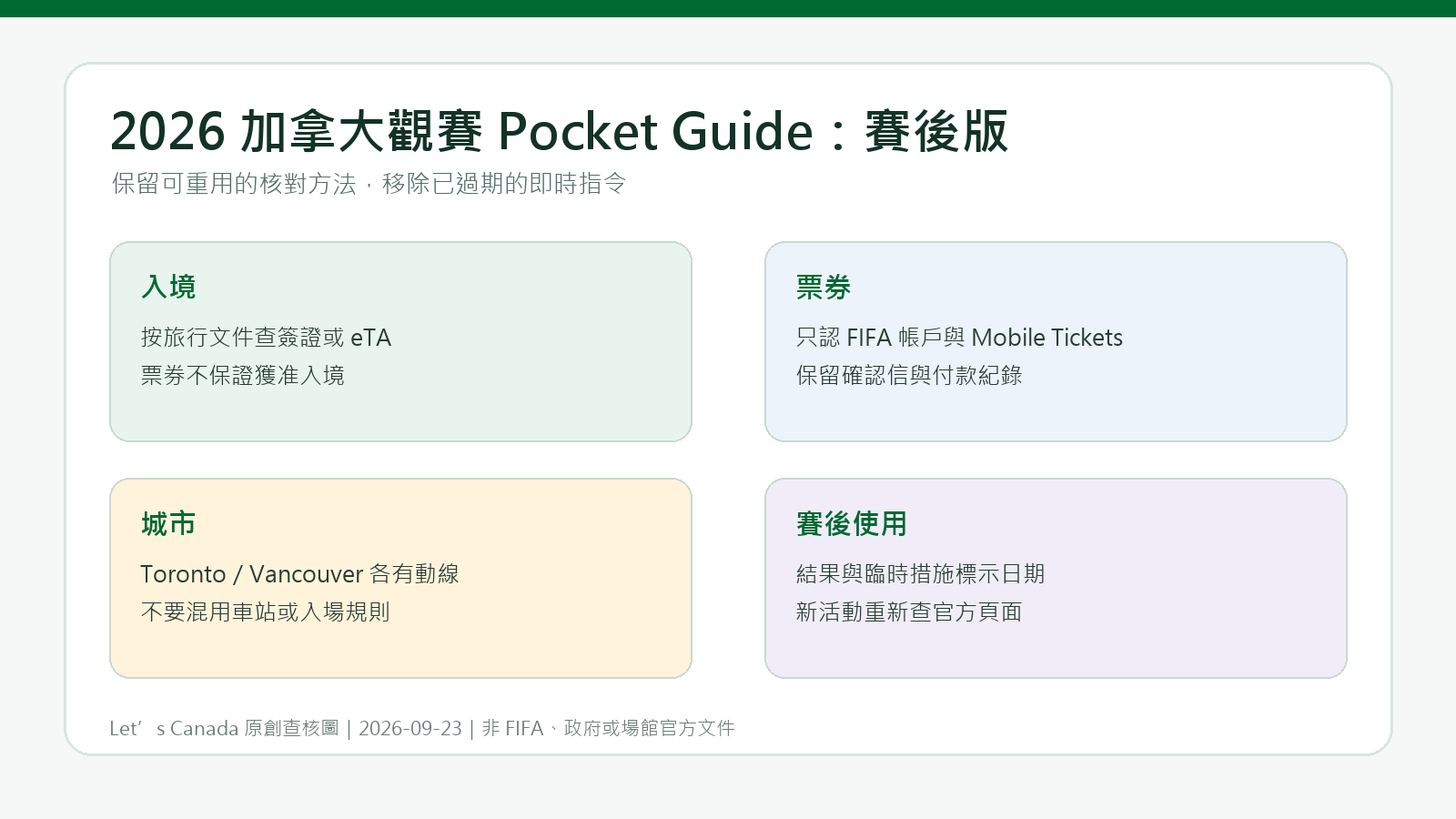1456x819 pixels.
Task: Click the subtitle "保留可重用的核對方法，移除已過期的即時指令"
Action: click(369, 184)
